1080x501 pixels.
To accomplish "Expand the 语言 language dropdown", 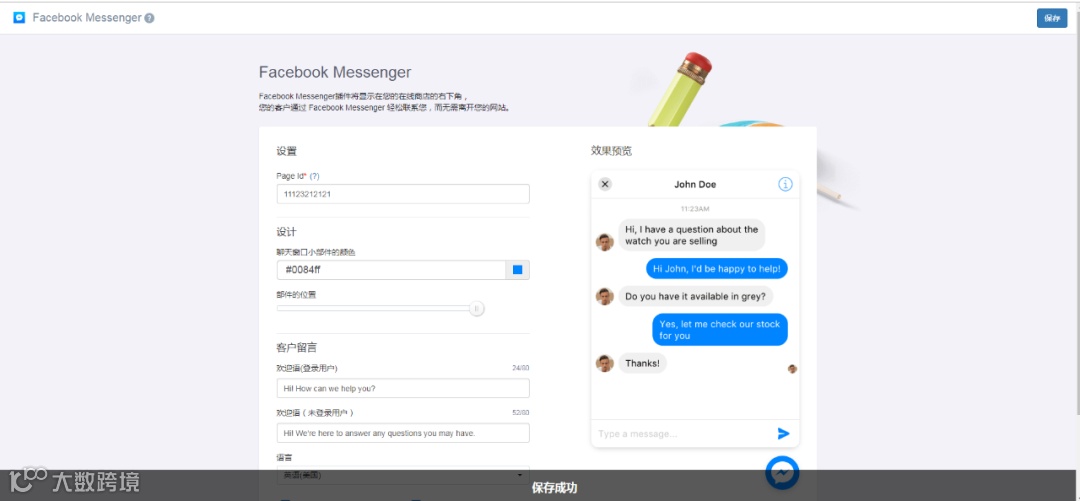I will coord(403,475).
